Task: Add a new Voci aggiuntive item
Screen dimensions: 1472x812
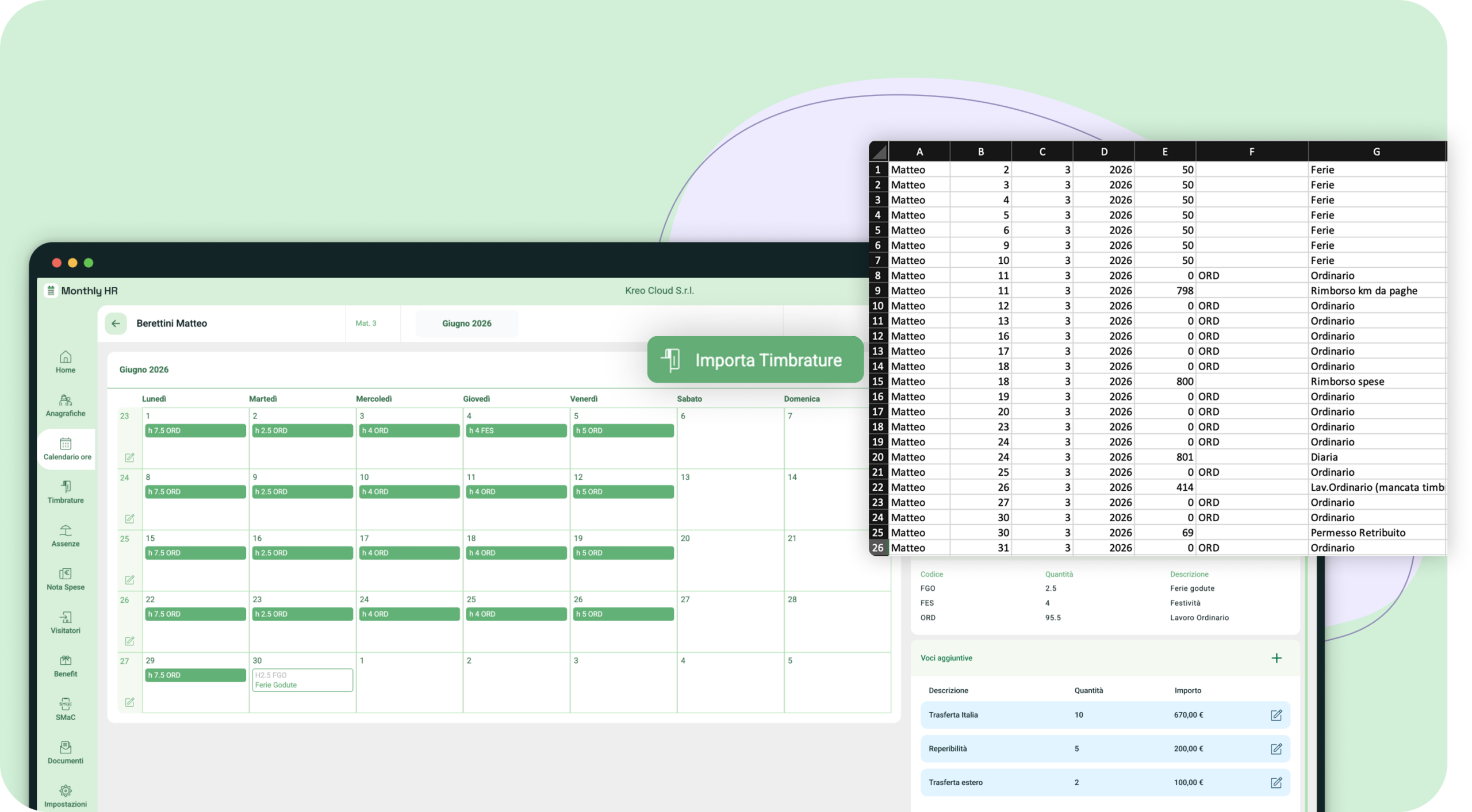Action: point(1276,658)
